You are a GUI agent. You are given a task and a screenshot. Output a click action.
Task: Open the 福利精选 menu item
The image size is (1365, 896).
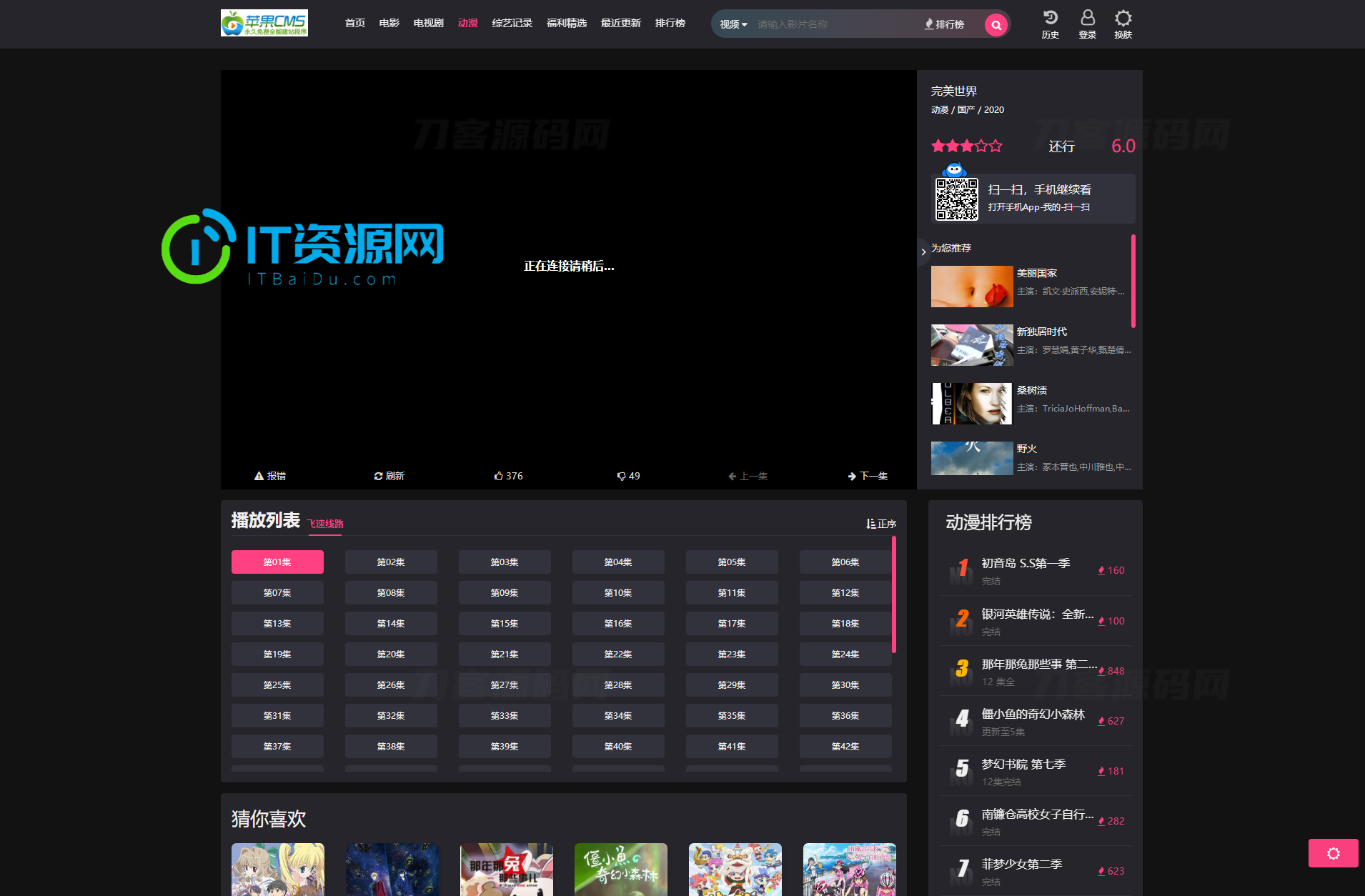point(567,23)
